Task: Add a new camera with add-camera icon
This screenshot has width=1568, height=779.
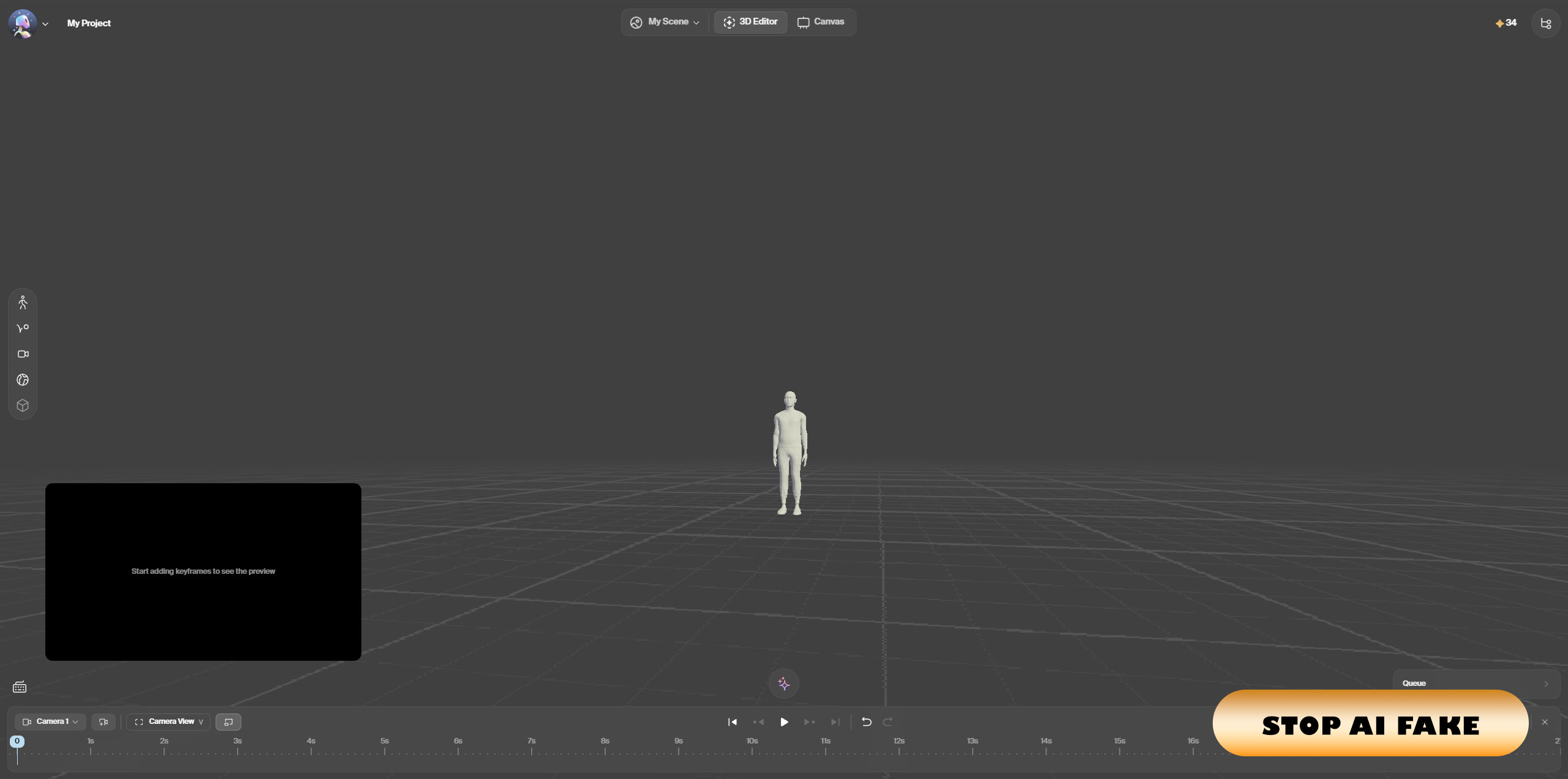Action: [x=104, y=722]
